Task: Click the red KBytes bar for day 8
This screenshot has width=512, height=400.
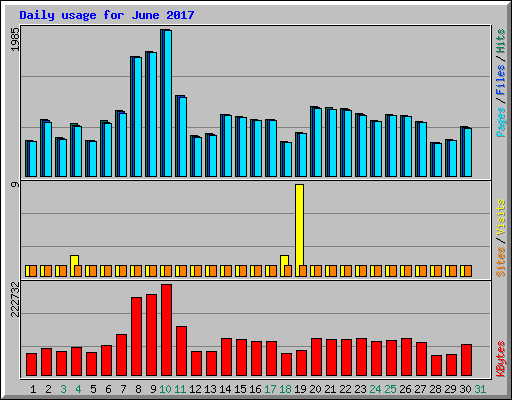Action: pyautogui.click(x=136, y=337)
